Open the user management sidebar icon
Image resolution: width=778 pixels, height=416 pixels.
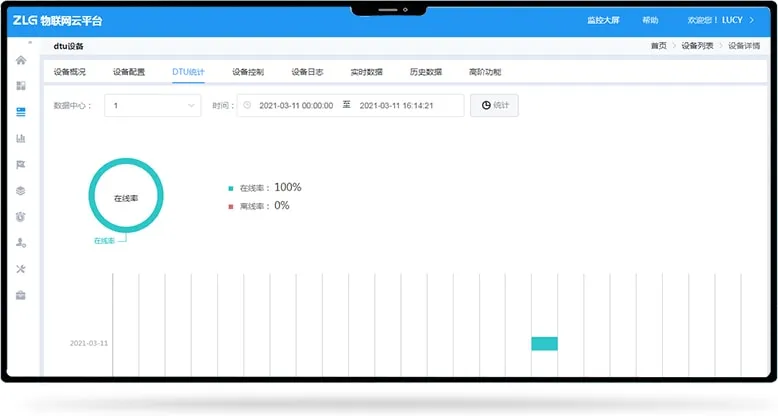click(21, 242)
